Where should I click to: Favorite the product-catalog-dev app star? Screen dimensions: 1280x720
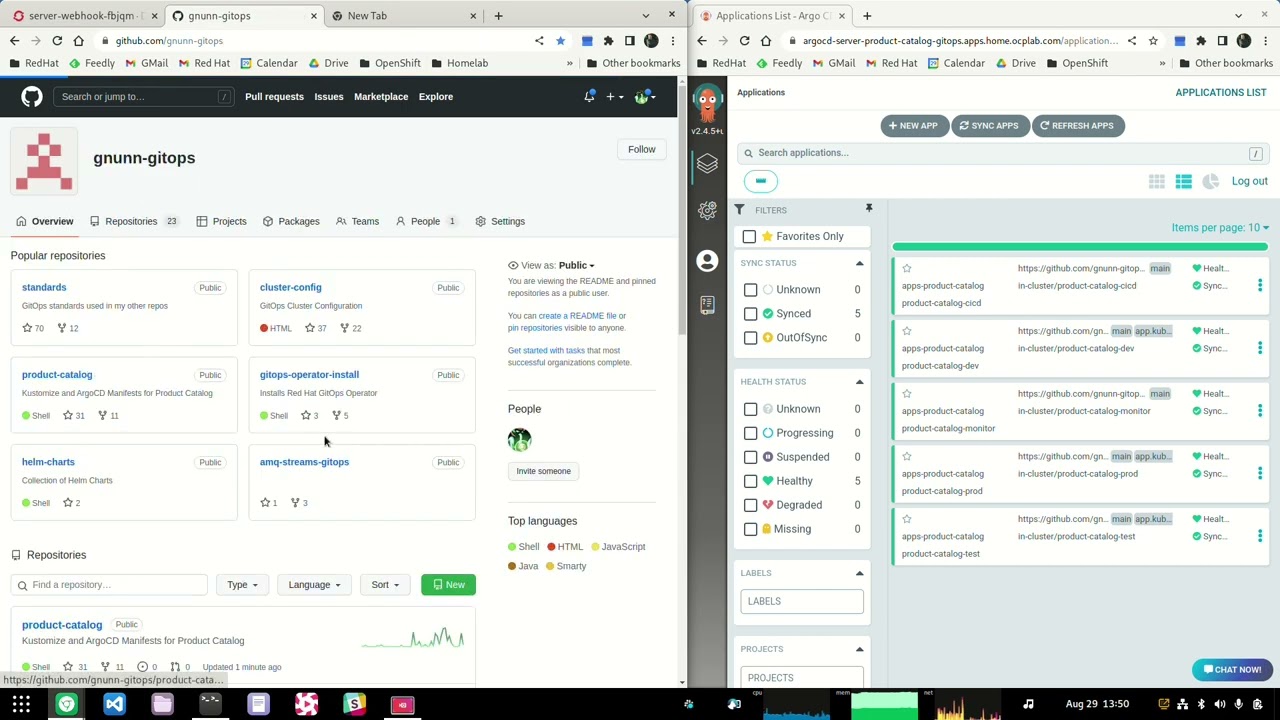907,331
